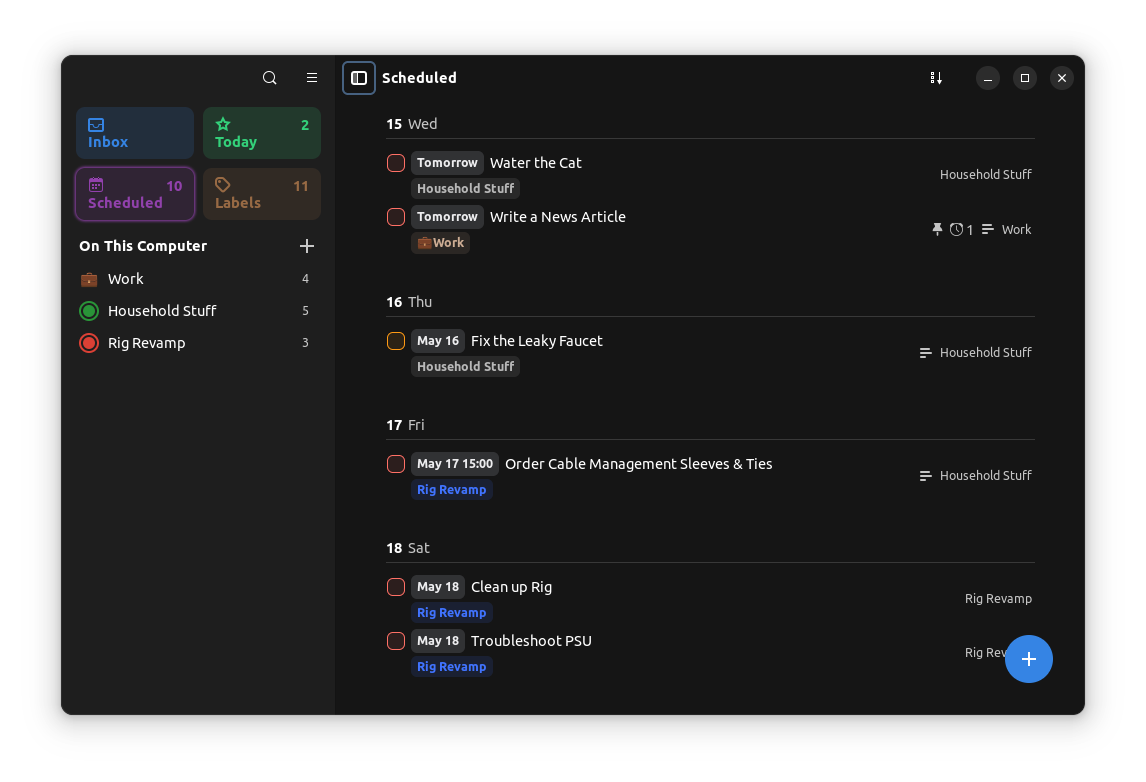1146x782 pixels.
Task: Click the pin icon on Write a News Article
Action: (937, 229)
